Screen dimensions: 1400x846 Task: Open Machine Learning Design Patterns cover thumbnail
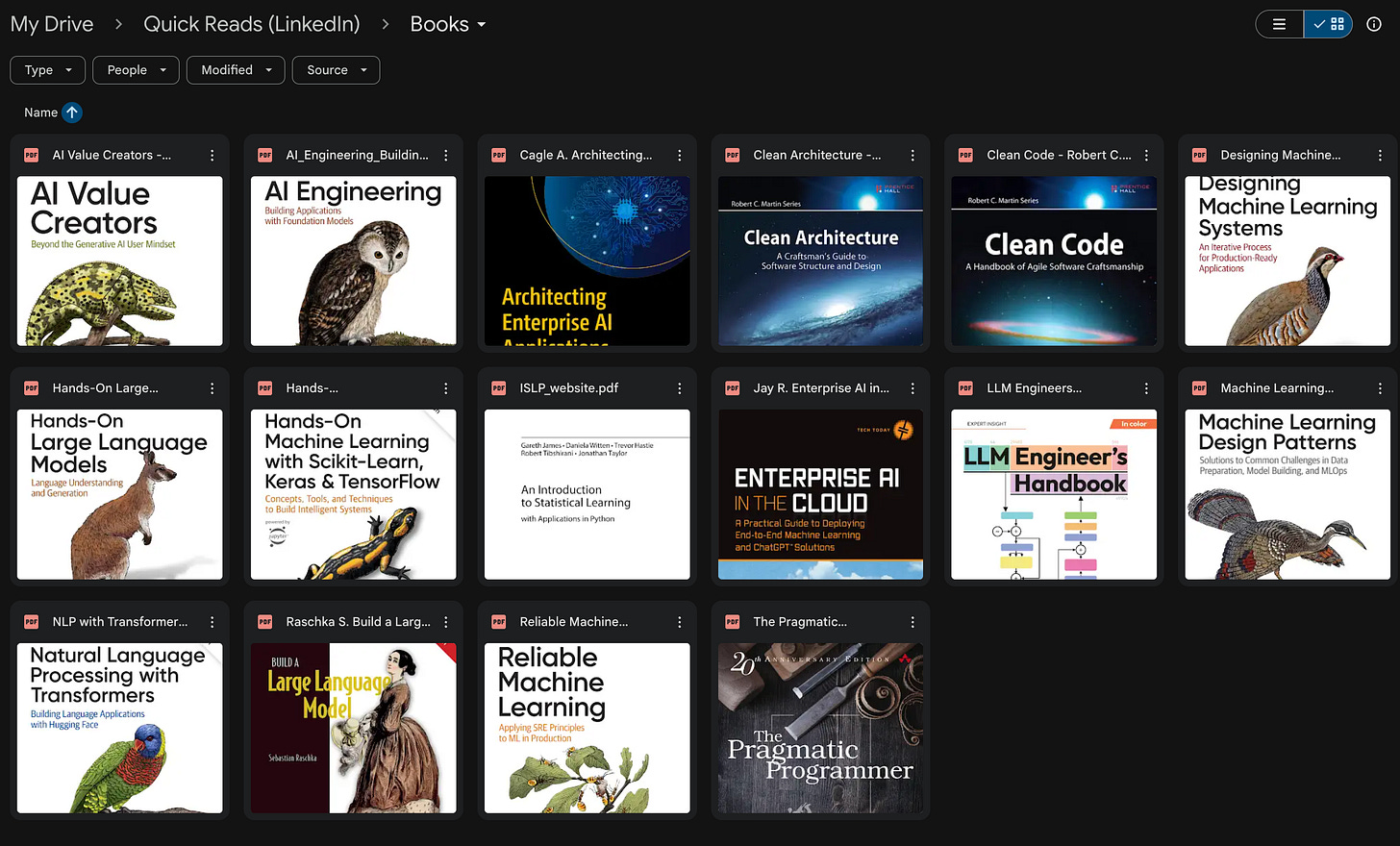pos(1288,494)
